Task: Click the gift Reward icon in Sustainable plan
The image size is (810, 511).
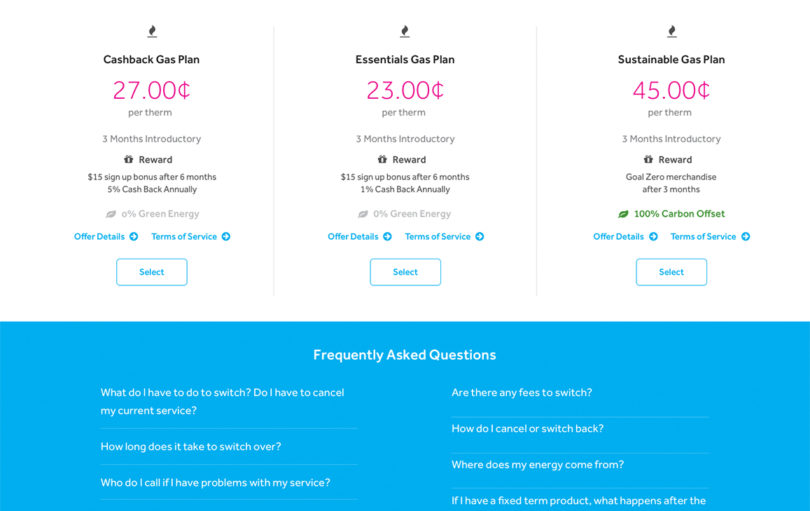Action: [x=648, y=159]
